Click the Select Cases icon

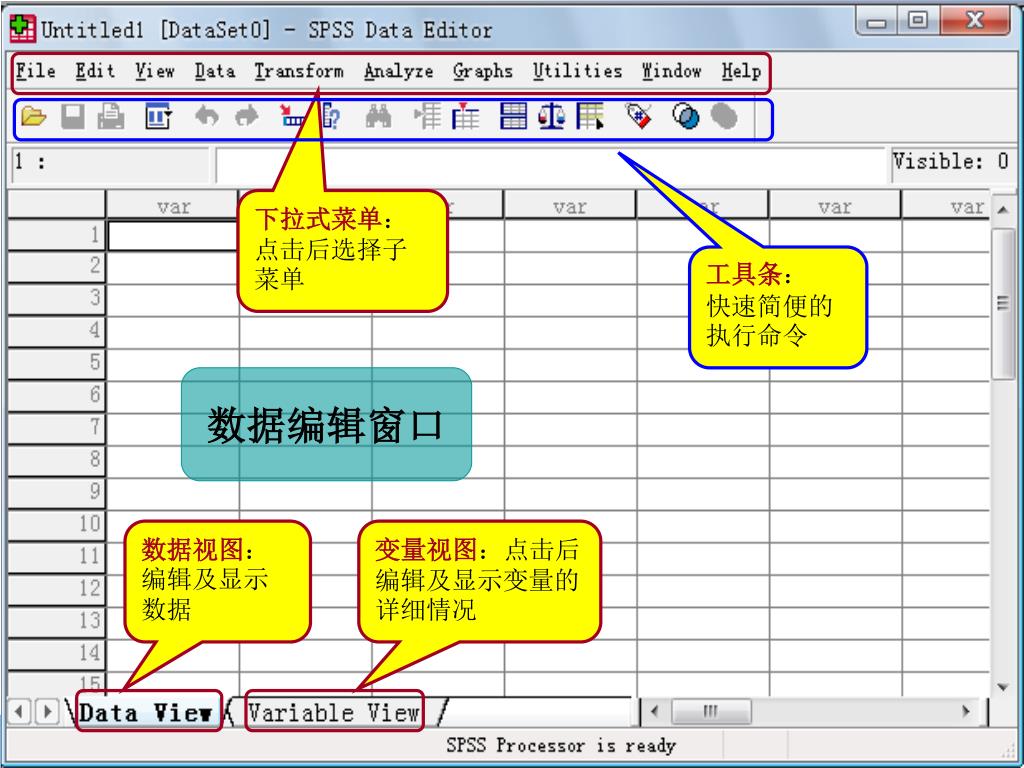click(590, 117)
